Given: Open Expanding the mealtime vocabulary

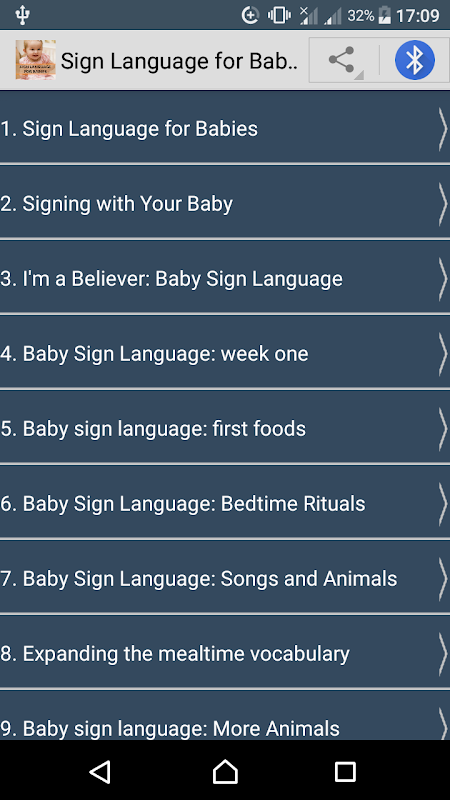Looking at the screenshot, I should click(x=225, y=653).
